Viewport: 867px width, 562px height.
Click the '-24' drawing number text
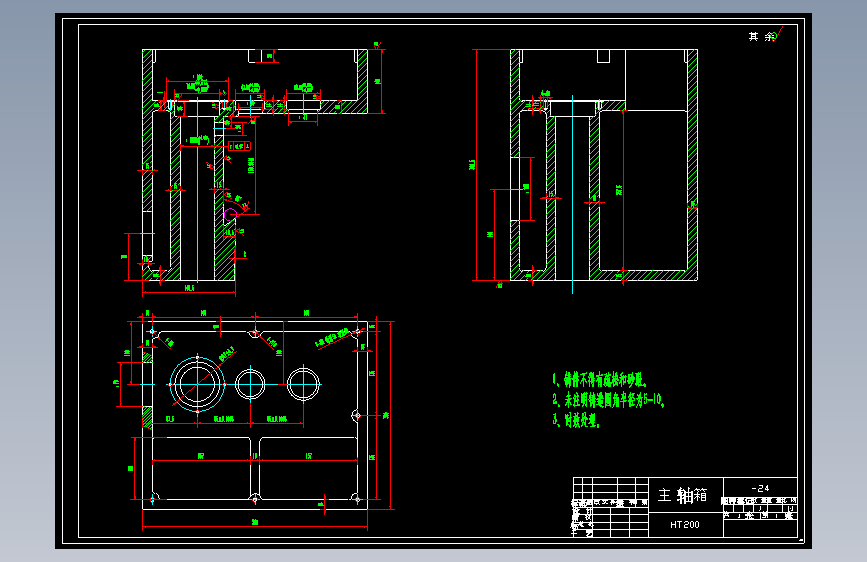click(x=760, y=488)
